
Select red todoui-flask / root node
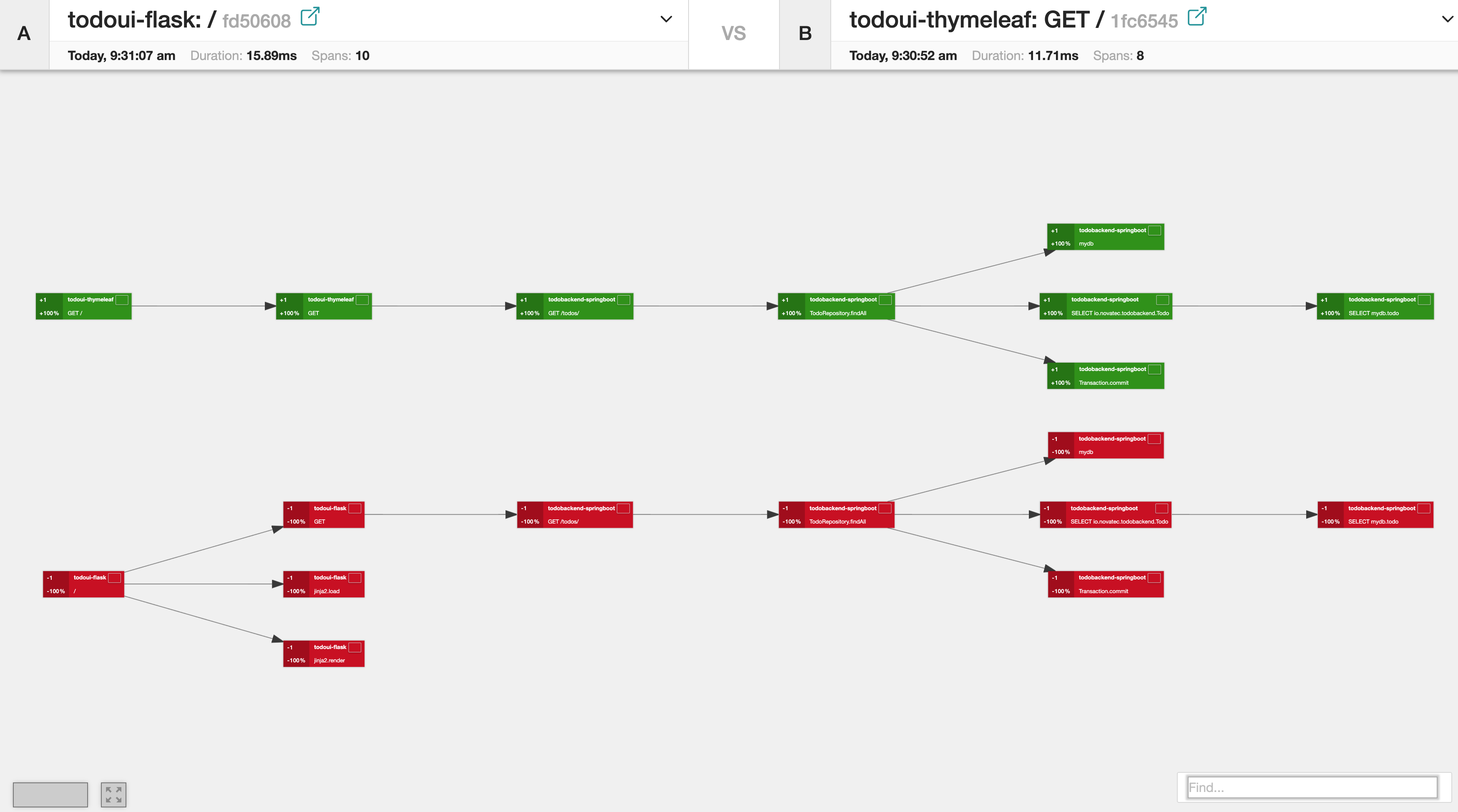pyautogui.click(x=83, y=584)
